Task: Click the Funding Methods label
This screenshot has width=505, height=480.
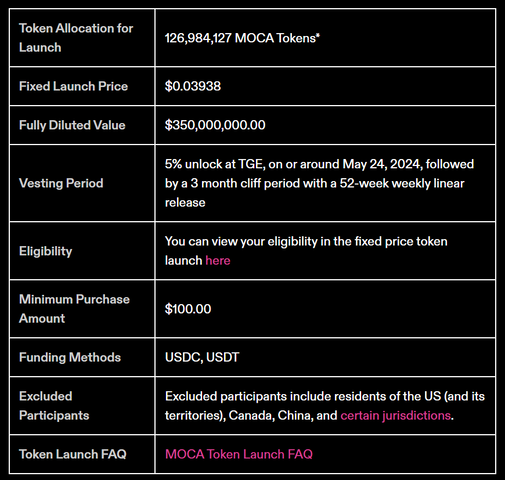Action: coord(70,357)
